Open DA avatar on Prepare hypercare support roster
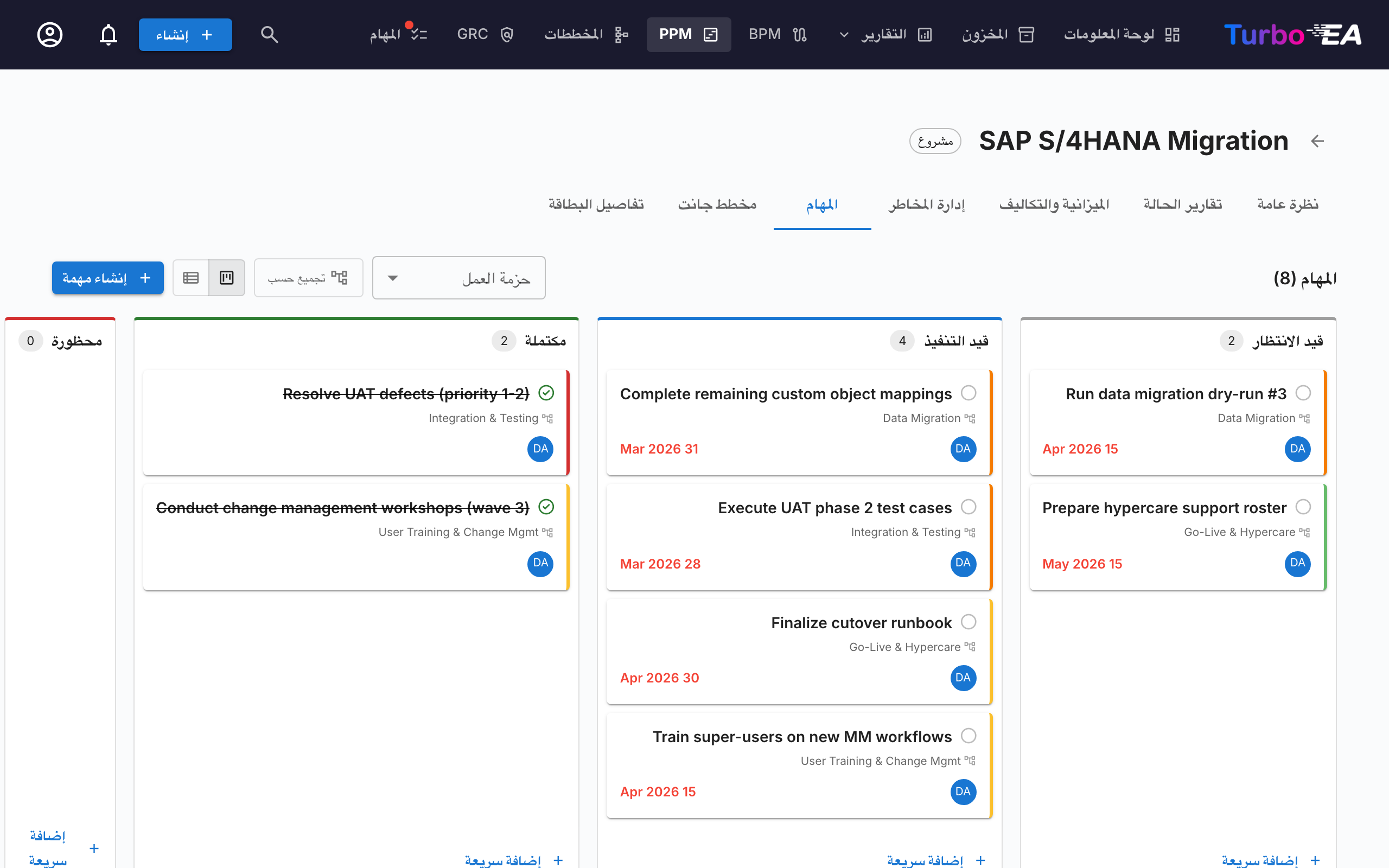1389x868 pixels. tap(1297, 563)
